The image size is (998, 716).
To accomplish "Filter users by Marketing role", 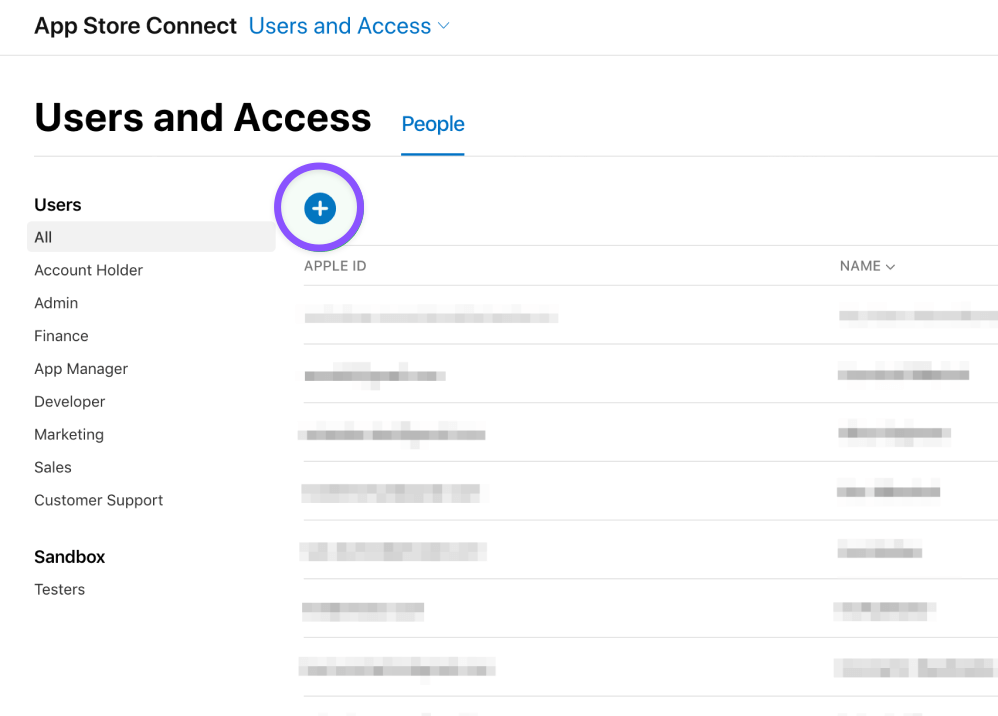I will coord(69,434).
